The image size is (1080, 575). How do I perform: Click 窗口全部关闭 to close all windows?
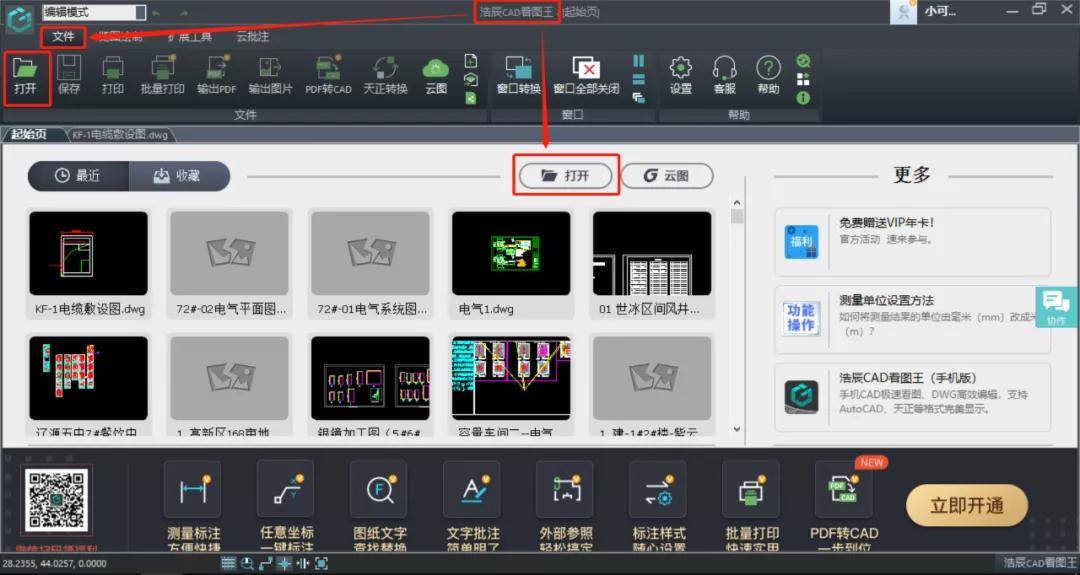coord(586,75)
